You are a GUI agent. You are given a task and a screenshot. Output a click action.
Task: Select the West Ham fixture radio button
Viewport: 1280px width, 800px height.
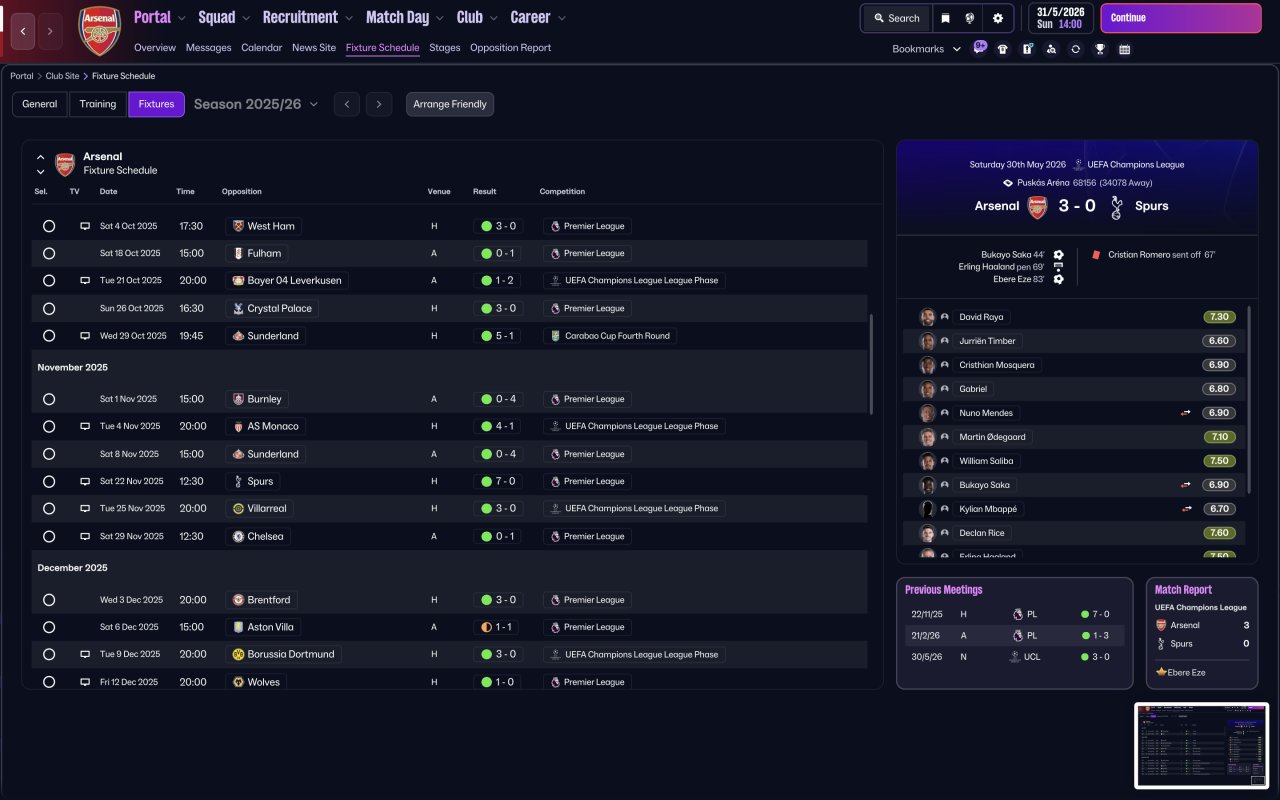pyautogui.click(x=49, y=226)
